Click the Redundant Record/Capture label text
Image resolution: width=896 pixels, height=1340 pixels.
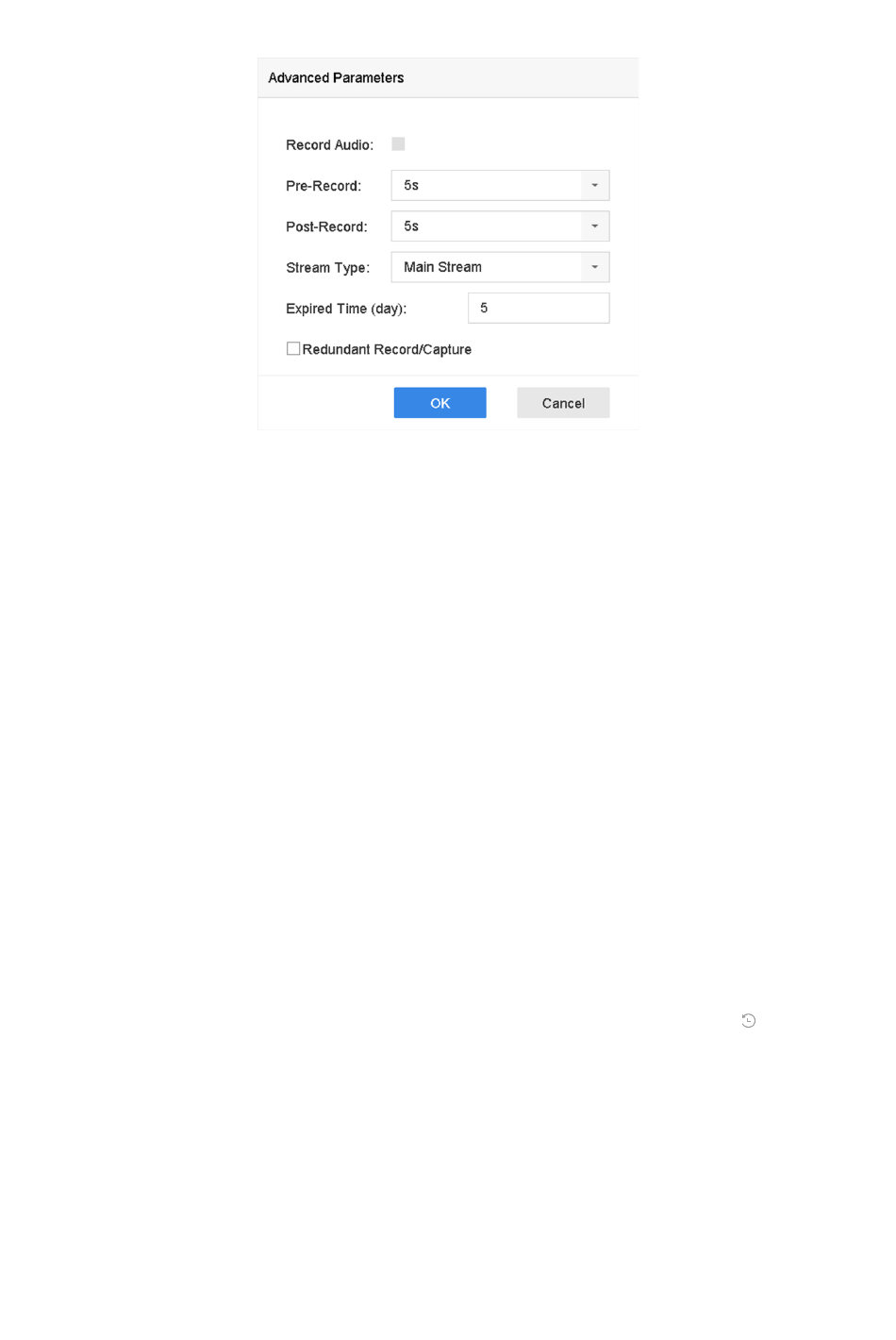[387, 349]
